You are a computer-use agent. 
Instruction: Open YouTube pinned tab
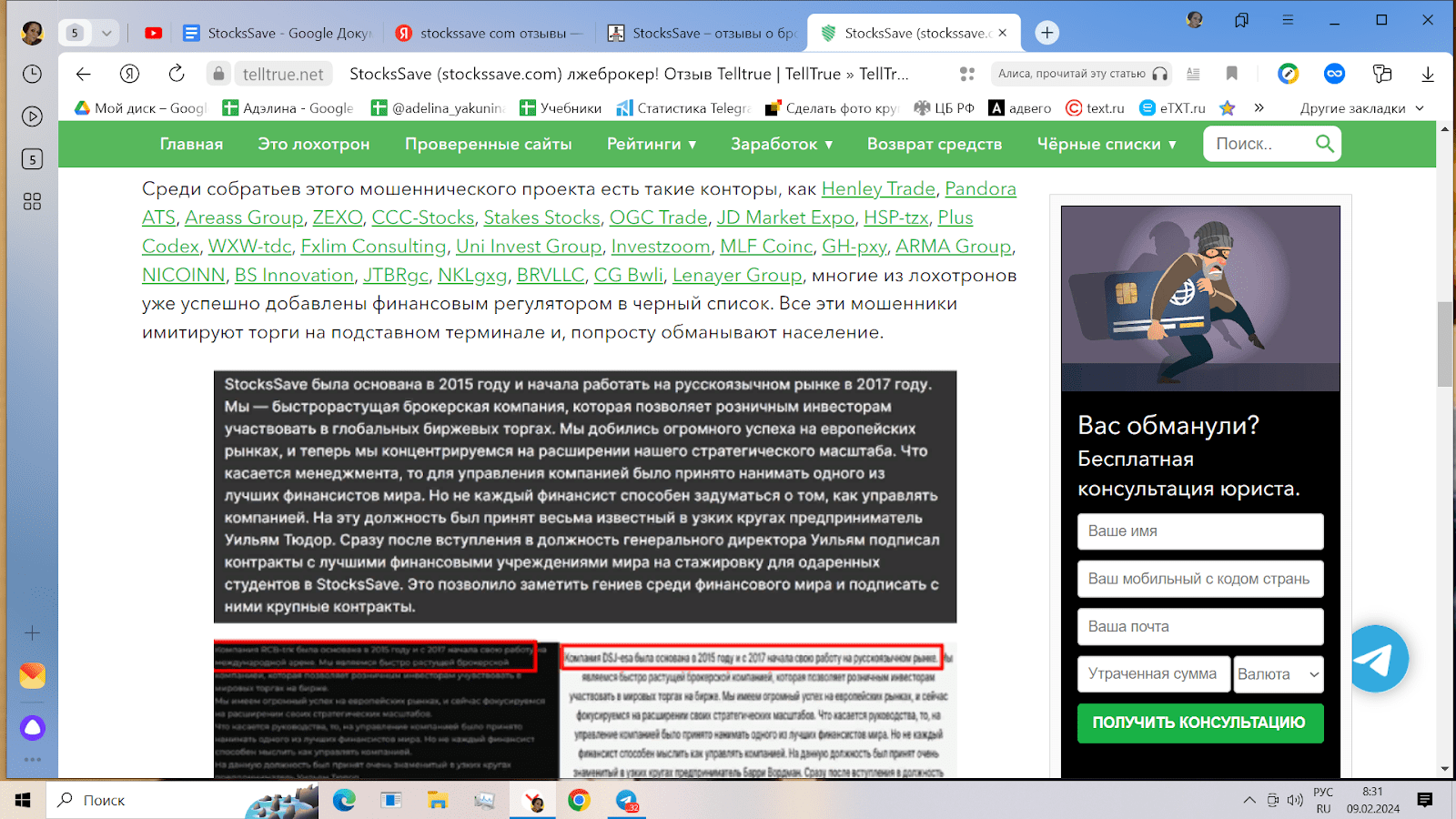(153, 33)
